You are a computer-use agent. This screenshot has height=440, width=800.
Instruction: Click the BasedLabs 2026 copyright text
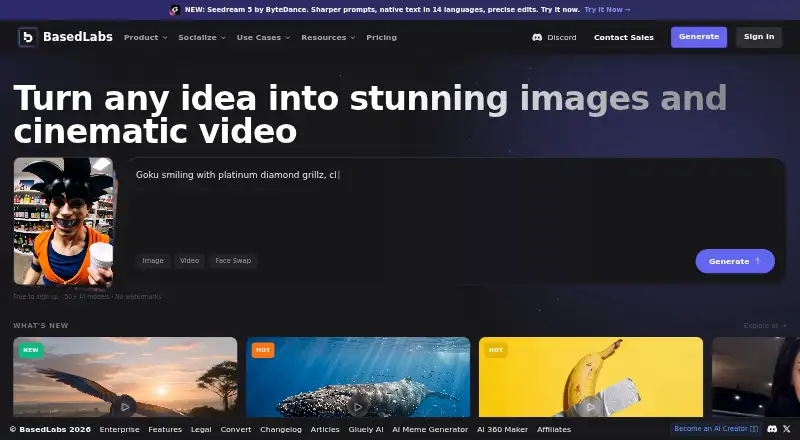50,429
